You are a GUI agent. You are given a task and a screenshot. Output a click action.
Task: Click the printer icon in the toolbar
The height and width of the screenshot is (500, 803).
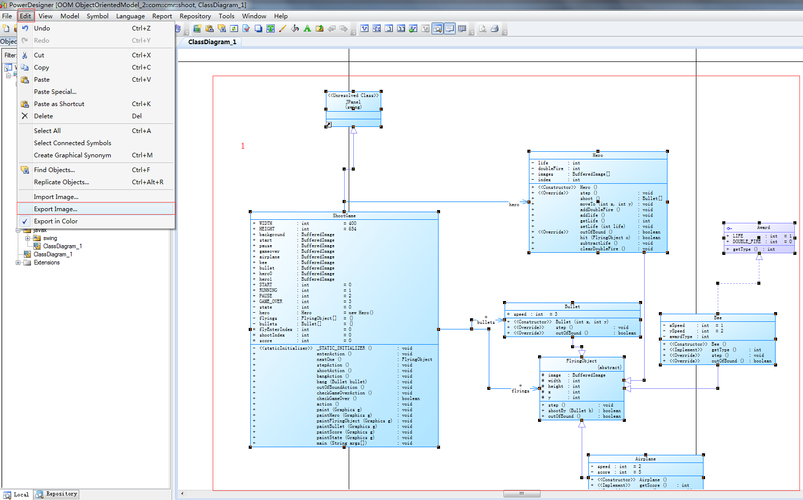[x=495, y=29]
